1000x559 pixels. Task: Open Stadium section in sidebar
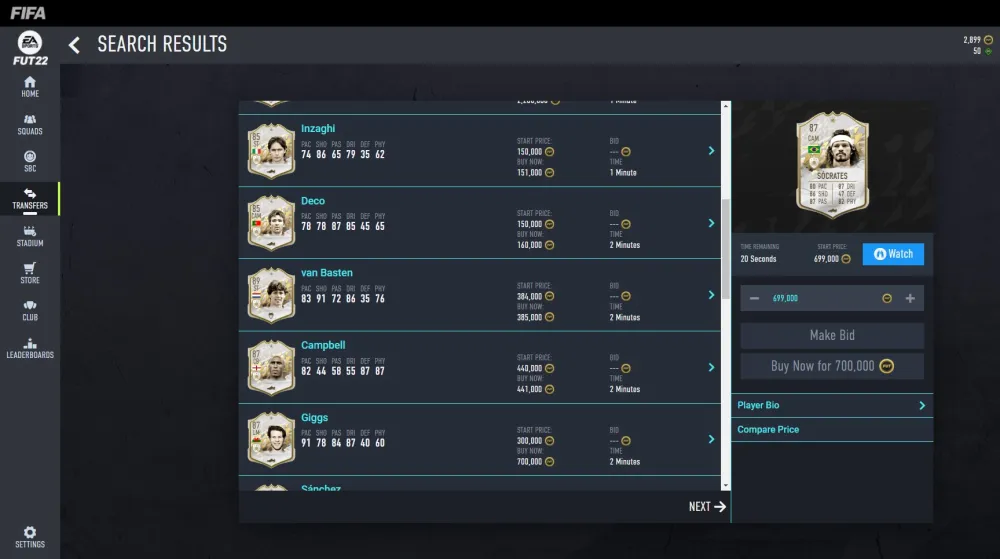[x=30, y=236]
